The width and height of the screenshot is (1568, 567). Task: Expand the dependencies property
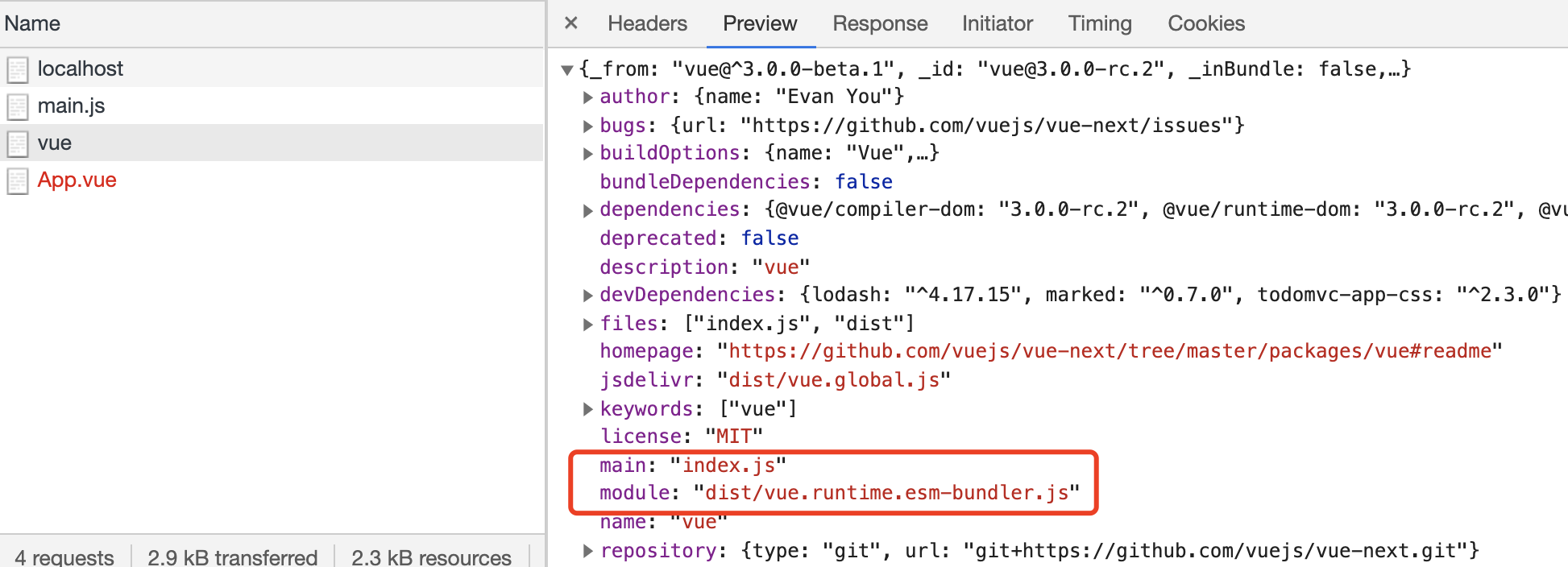(588, 210)
